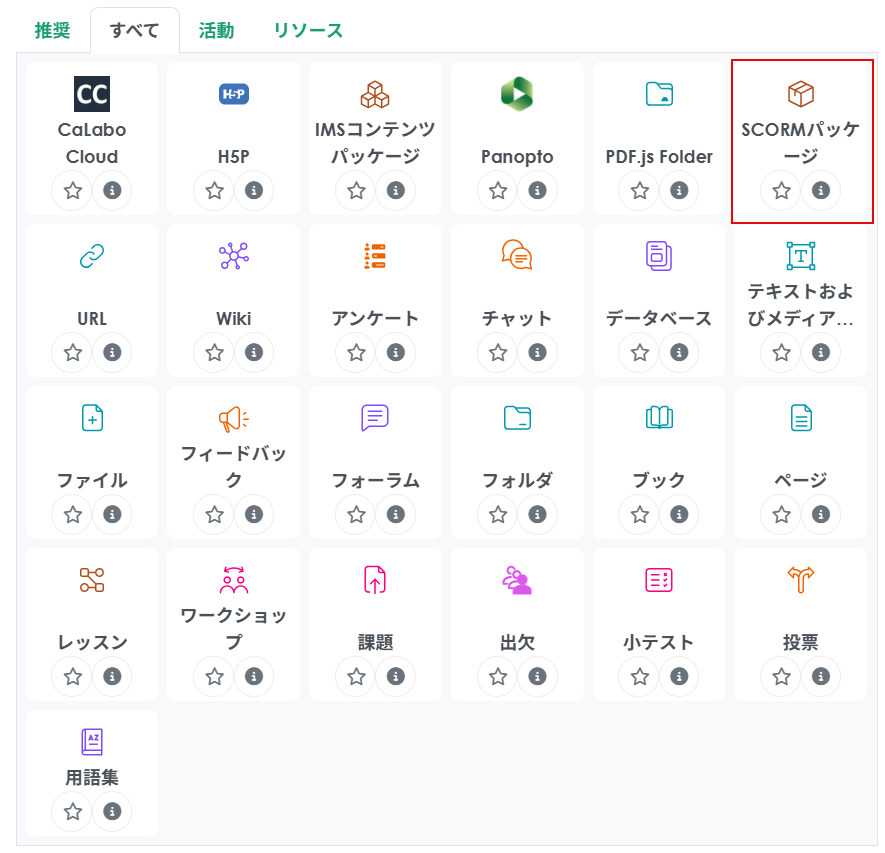
Task: Click the CaLabo Cloud icon
Action: point(92,94)
